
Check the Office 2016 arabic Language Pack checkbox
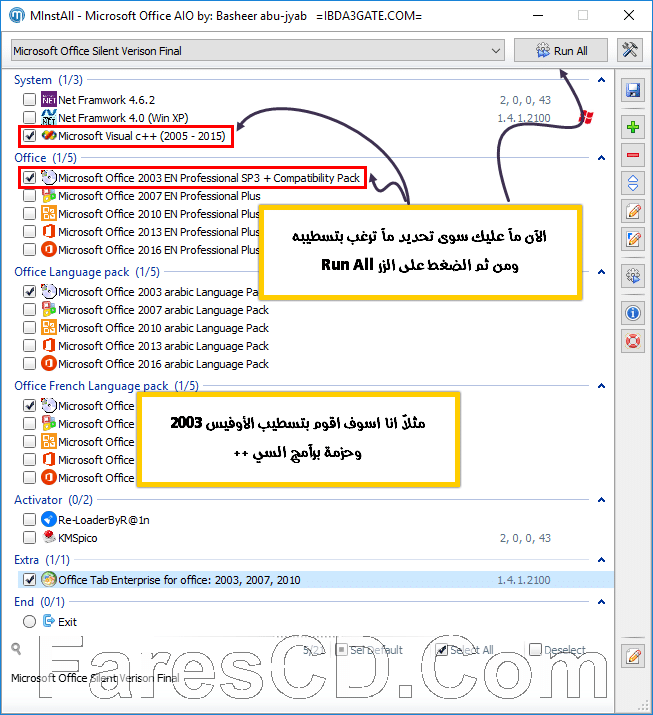(x=29, y=364)
